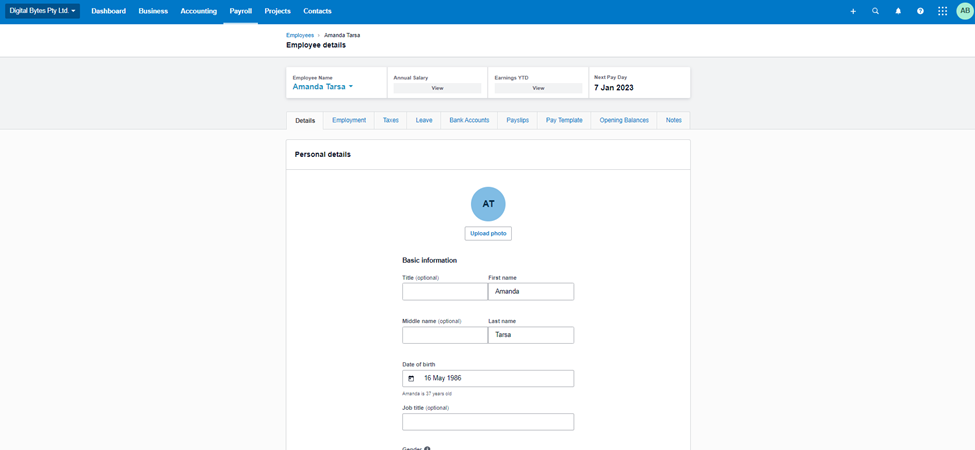Screen dimensions: 975x450
Task: Open the AB user avatar menu
Action: (964, 11)
